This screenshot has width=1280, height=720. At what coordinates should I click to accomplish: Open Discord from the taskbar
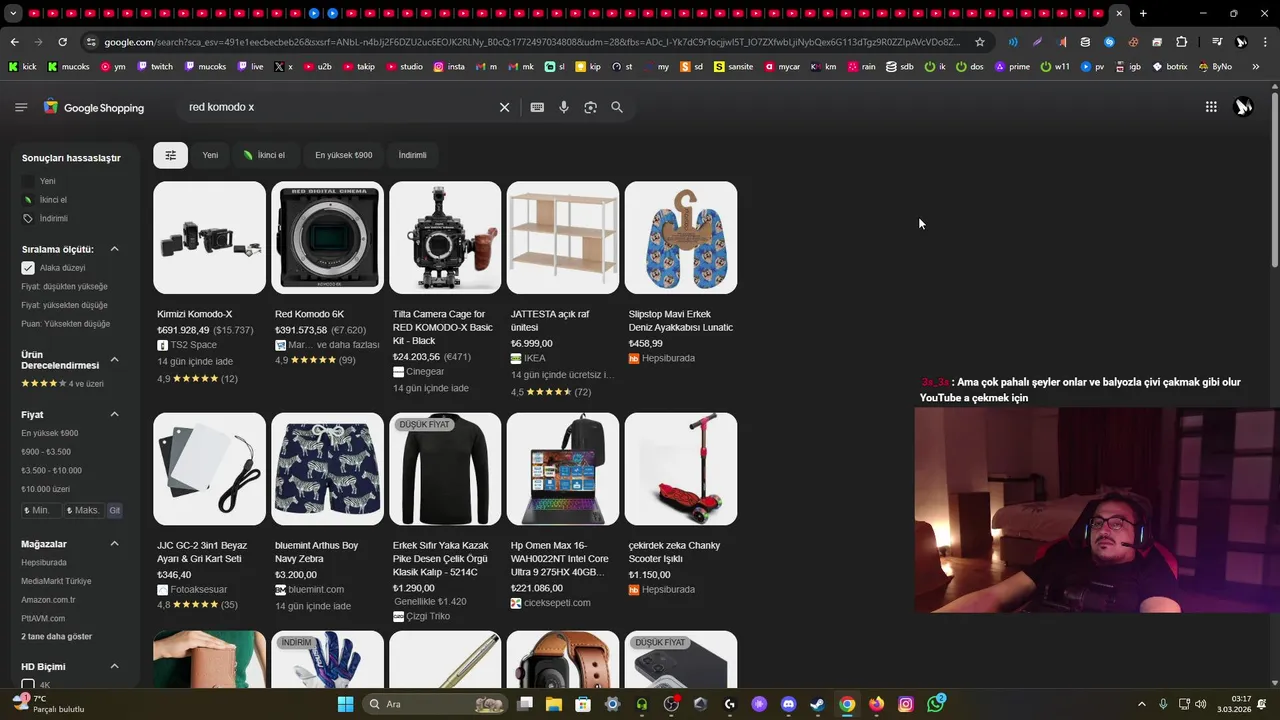click(x=788, y=704)
